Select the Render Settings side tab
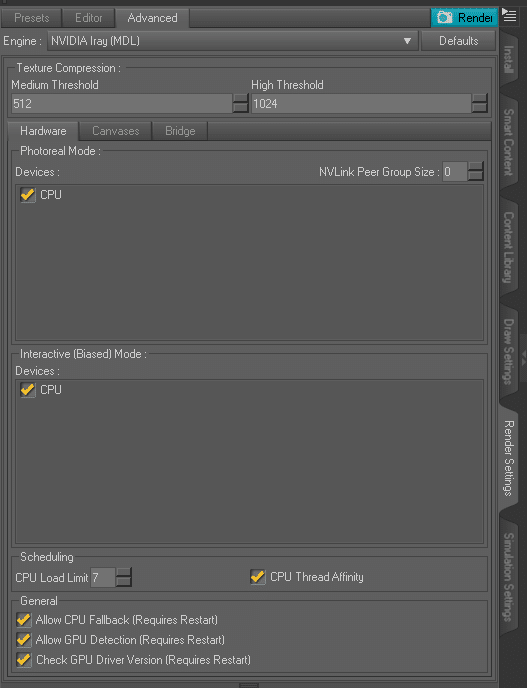 click(x=508, y=458)
